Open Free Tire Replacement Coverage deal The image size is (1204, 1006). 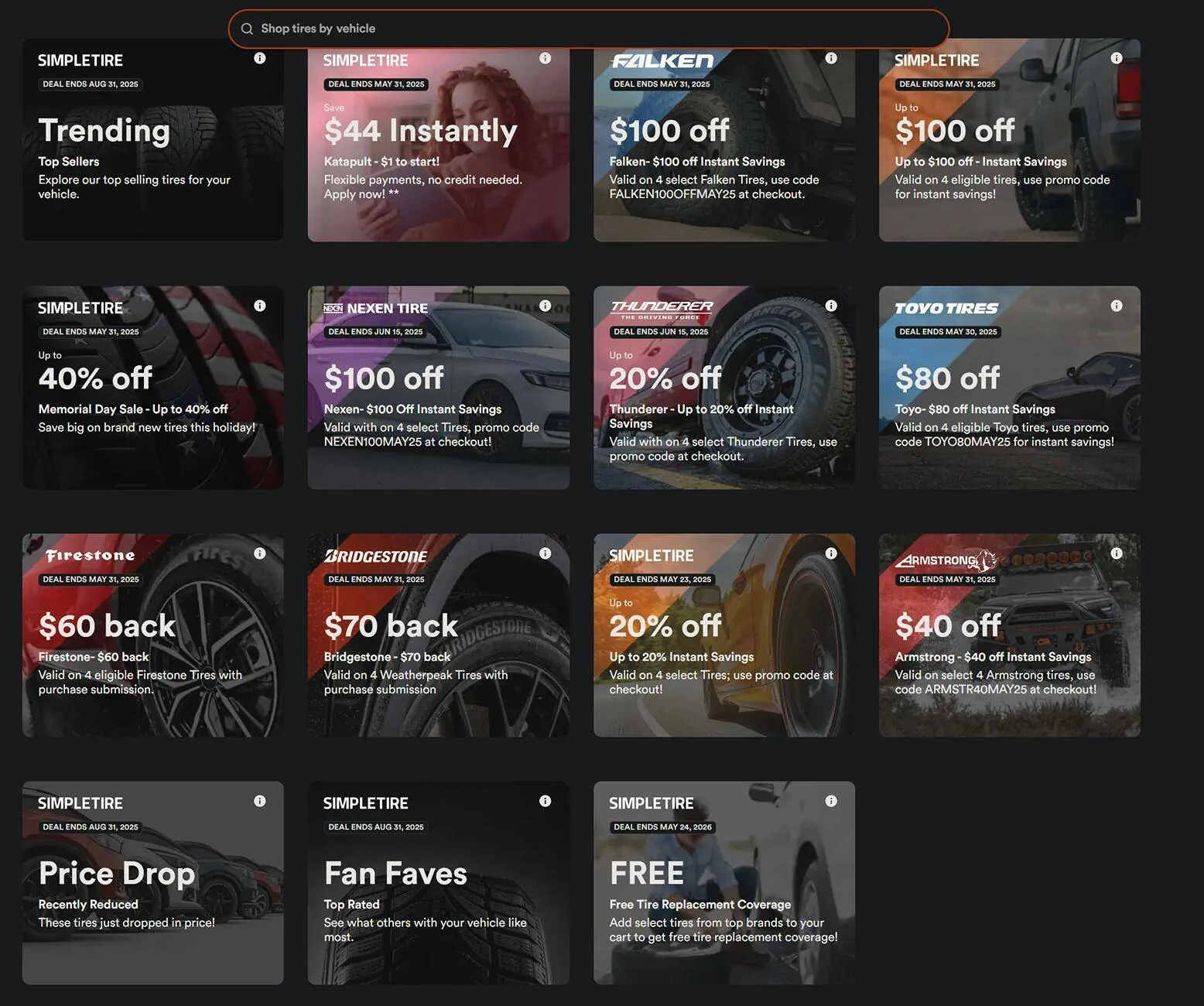[x=724, y=883]
